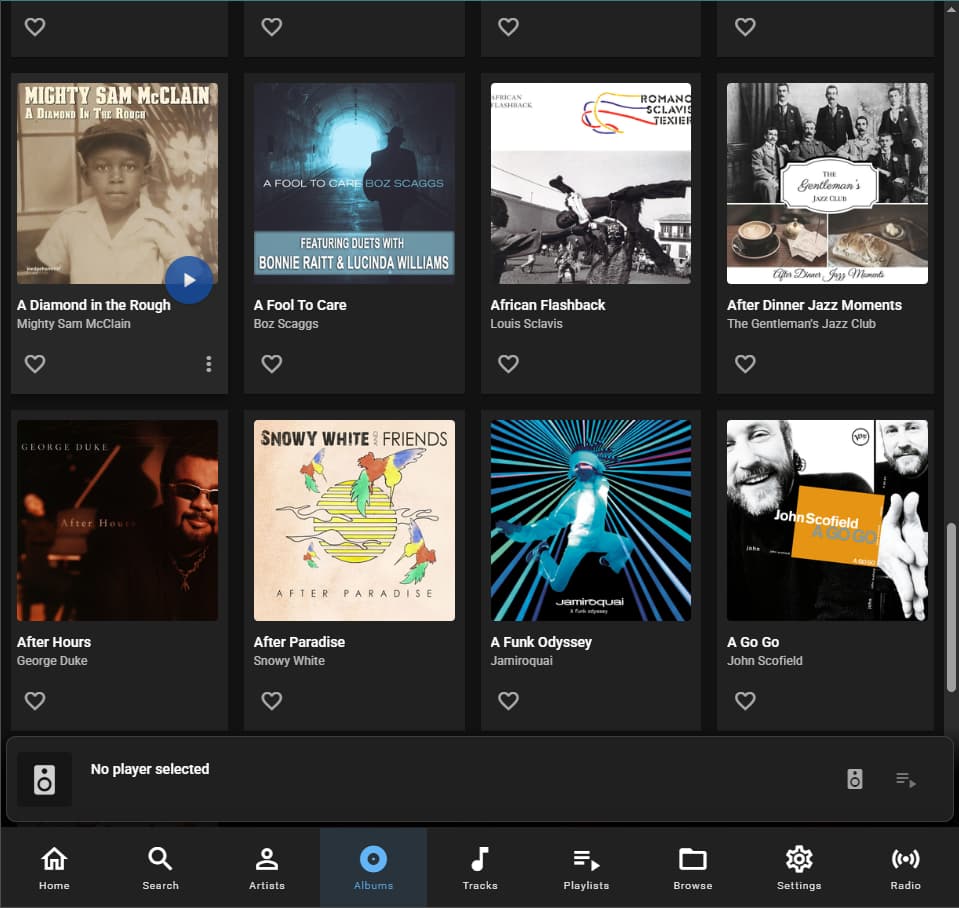The width and height of the screenshot is (959, 908).
Task: Open Playlists tab
Action: [586, 868]
